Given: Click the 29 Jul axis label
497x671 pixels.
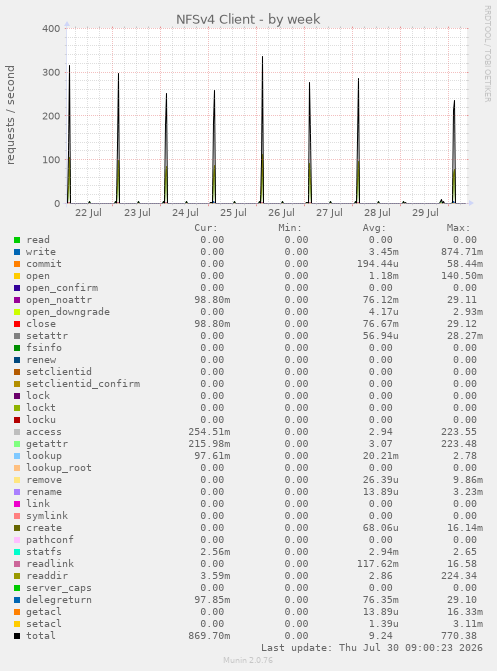Looking at the screenshot, I should coord(426,213).
